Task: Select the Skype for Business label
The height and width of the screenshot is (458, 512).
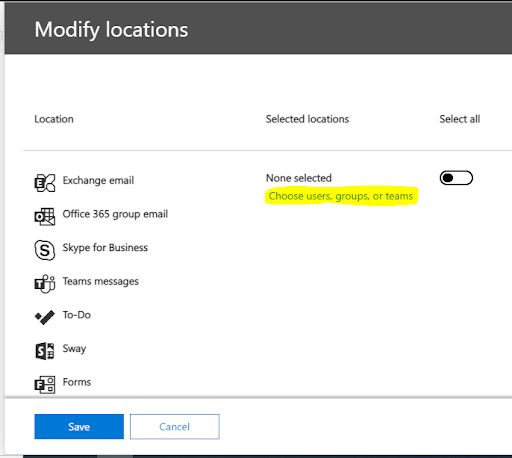Action: point(105,248)
